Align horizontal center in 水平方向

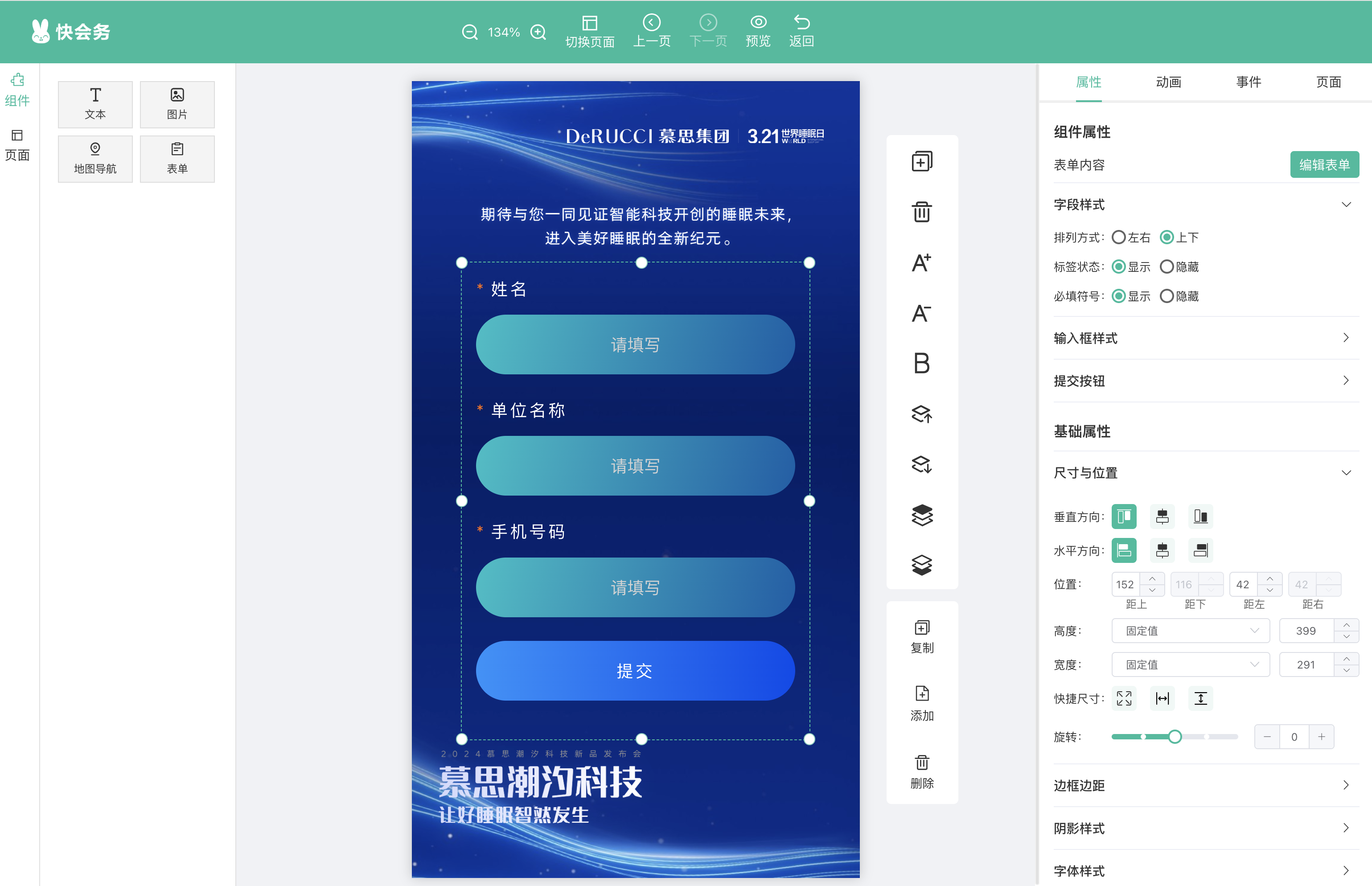(x=1162, y=550)
